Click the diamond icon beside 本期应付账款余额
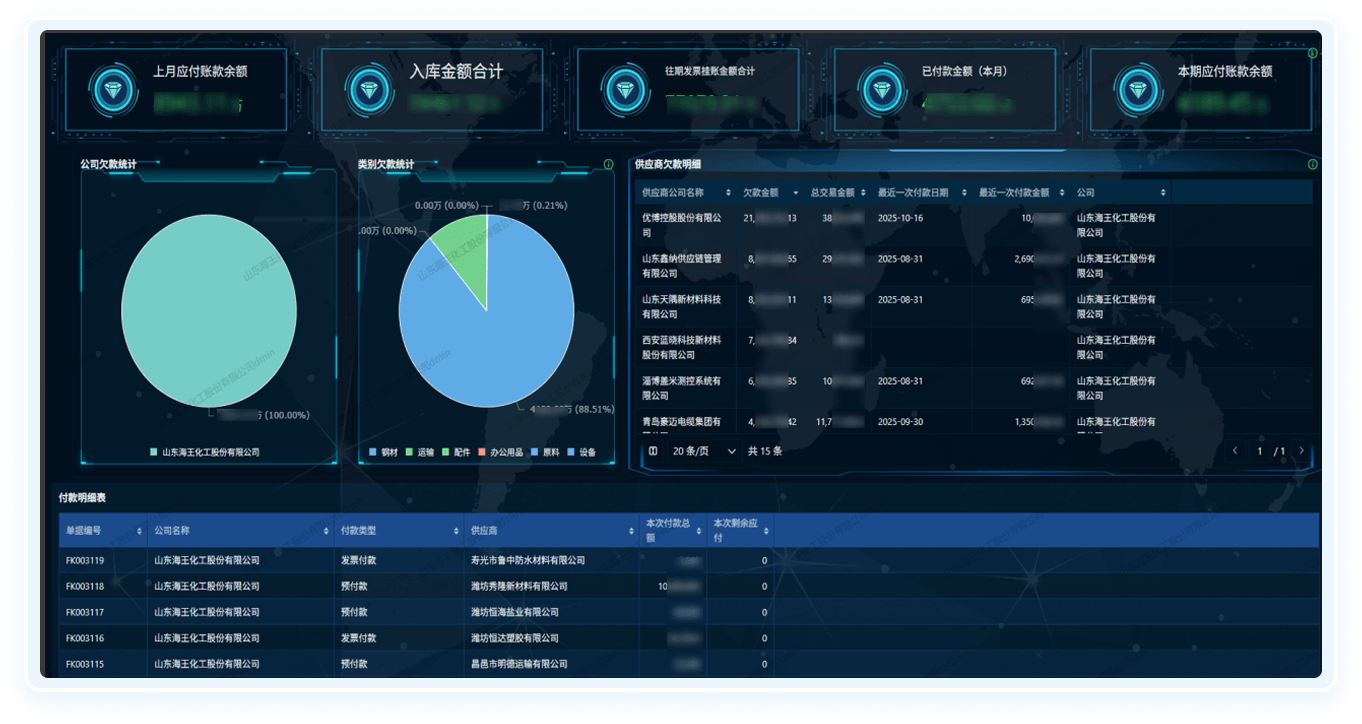 (1138, 89)
